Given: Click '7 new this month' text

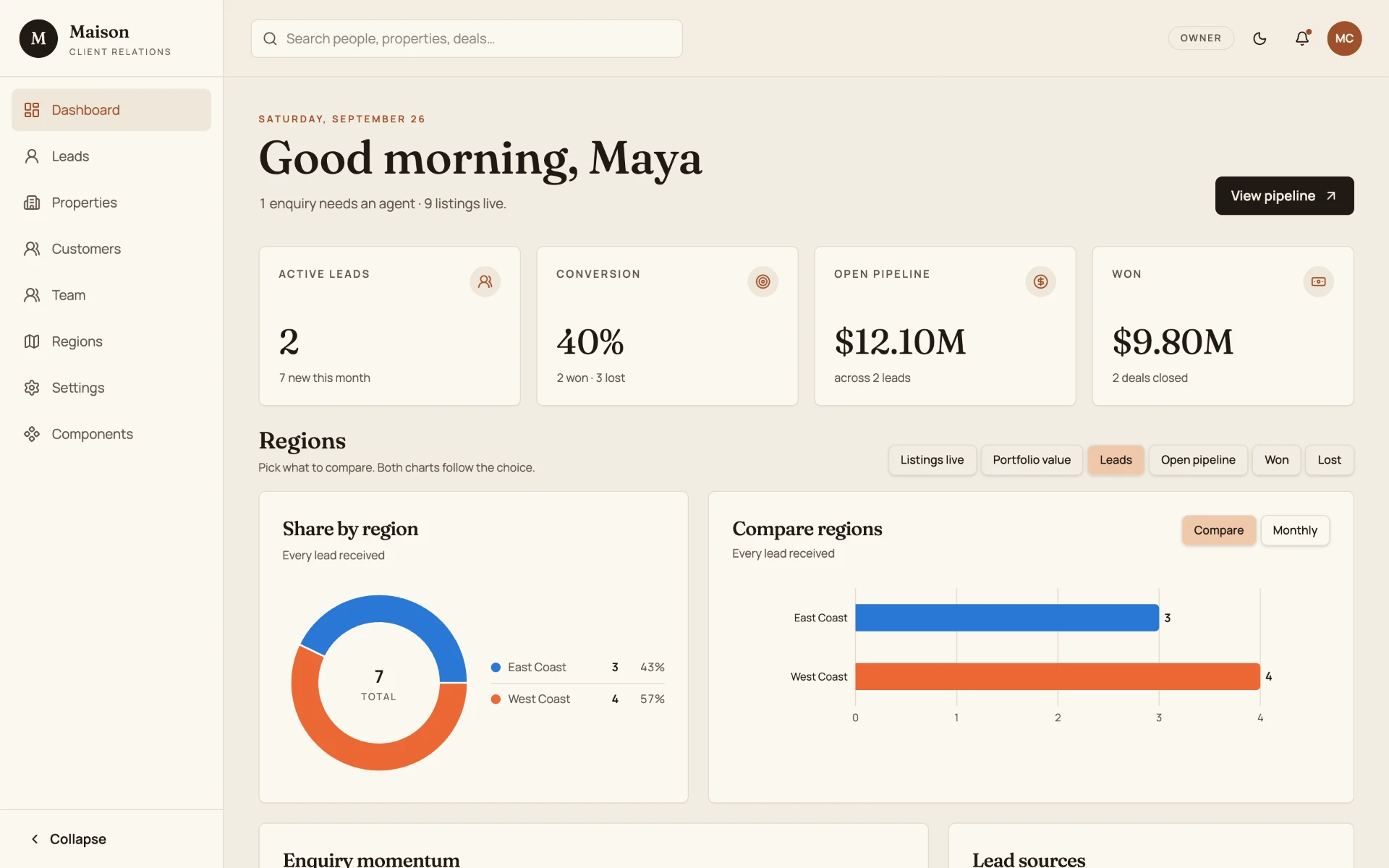Looking at the screenshot, I should [325, 378].
